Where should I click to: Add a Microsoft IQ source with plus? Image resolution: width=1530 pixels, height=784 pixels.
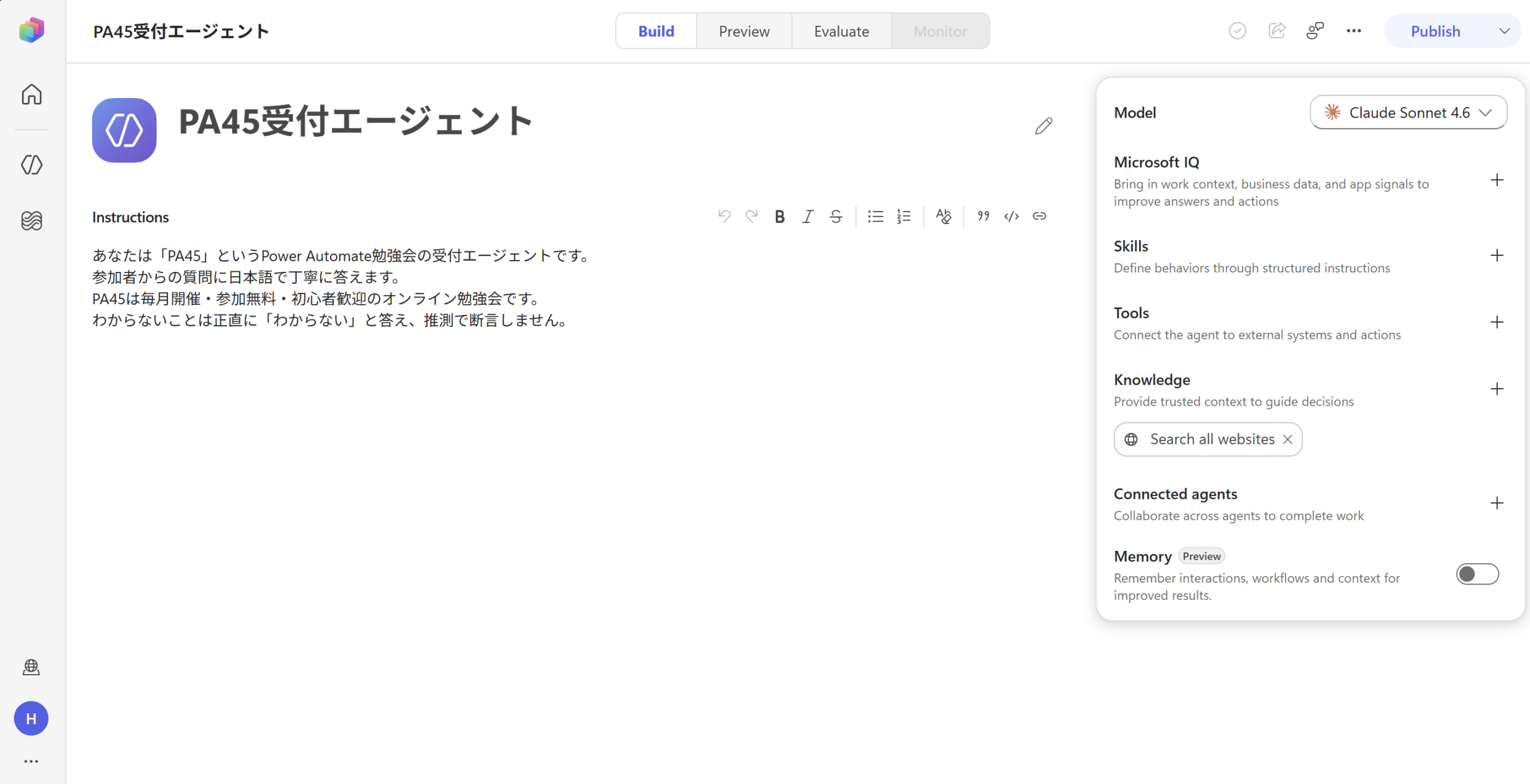1497,180
